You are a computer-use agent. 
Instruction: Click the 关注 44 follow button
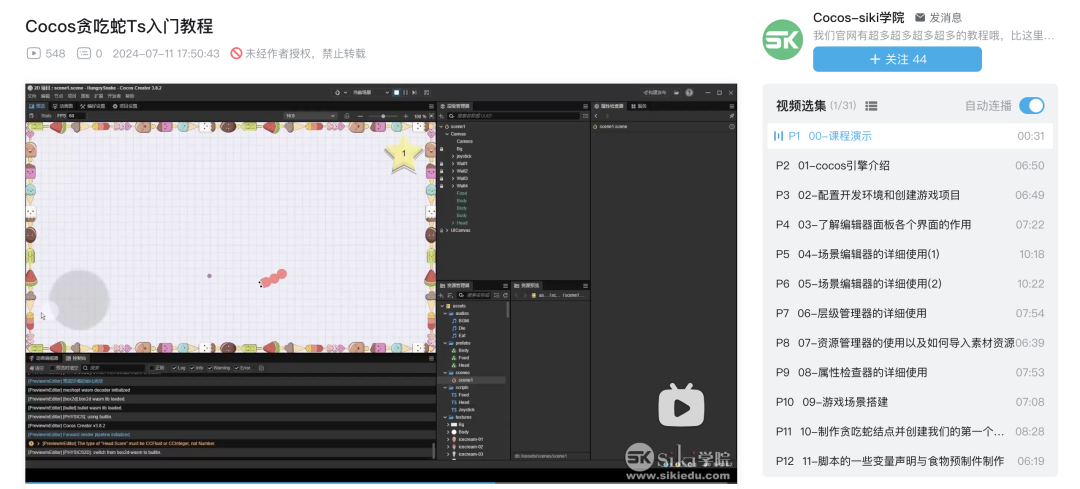tap(897, 59)
